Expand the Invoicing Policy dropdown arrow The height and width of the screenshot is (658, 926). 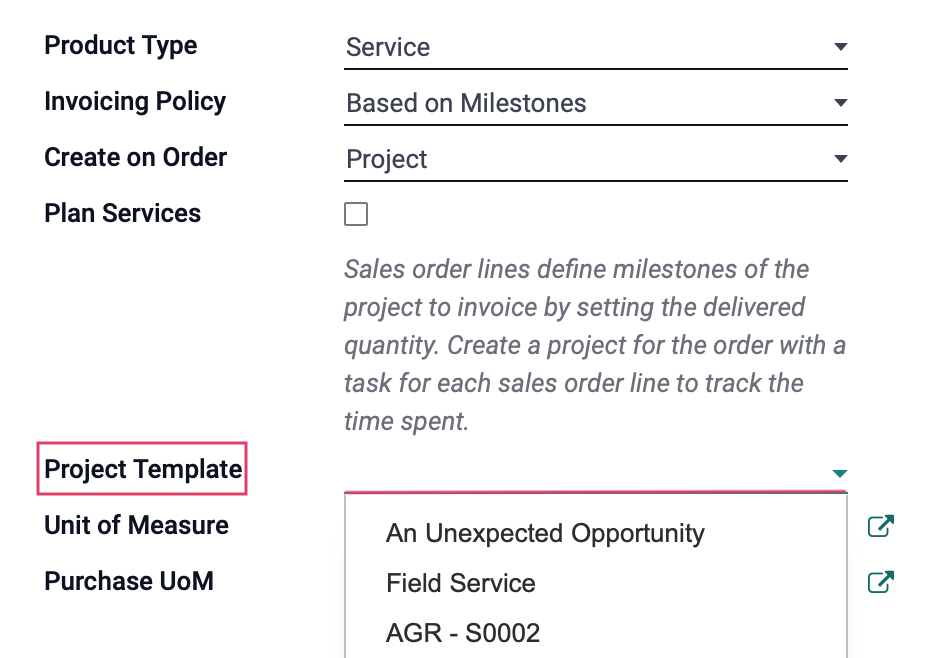(840, 103)
